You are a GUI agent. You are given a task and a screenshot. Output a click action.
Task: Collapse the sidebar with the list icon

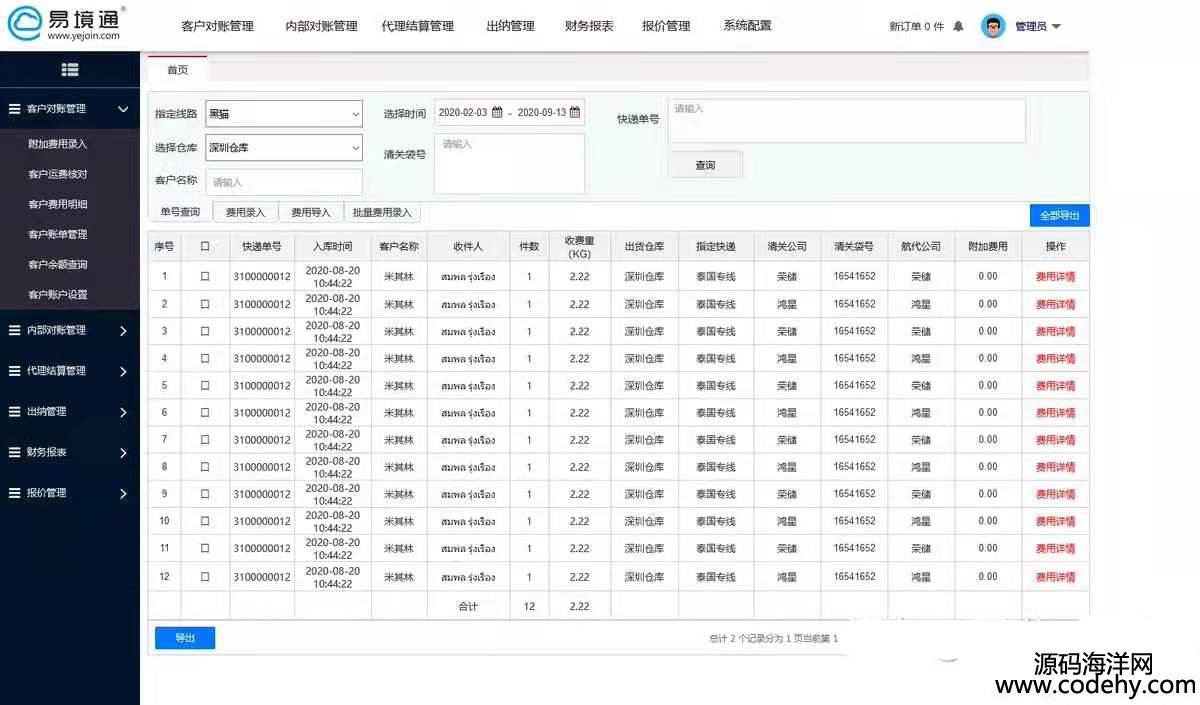tap(69, 69)
